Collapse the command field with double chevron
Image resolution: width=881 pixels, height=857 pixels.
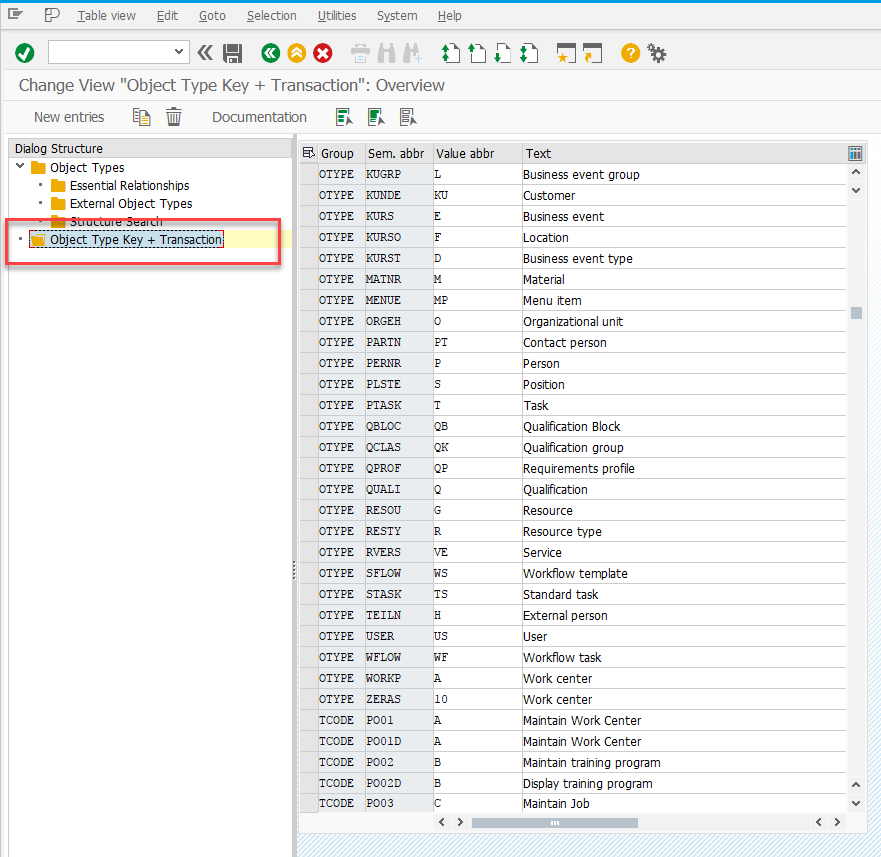[205, 53]
